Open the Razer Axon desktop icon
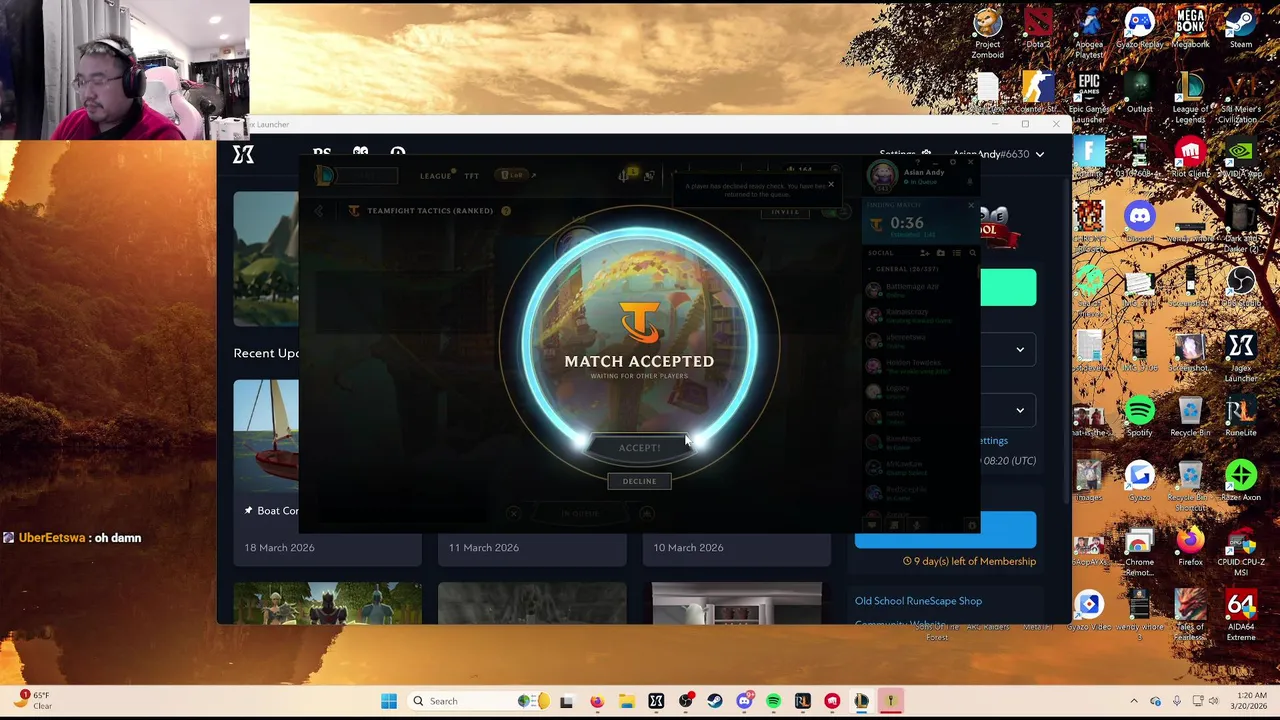The width and height of the screenshot is (1280, 720). coord(1241,481)
